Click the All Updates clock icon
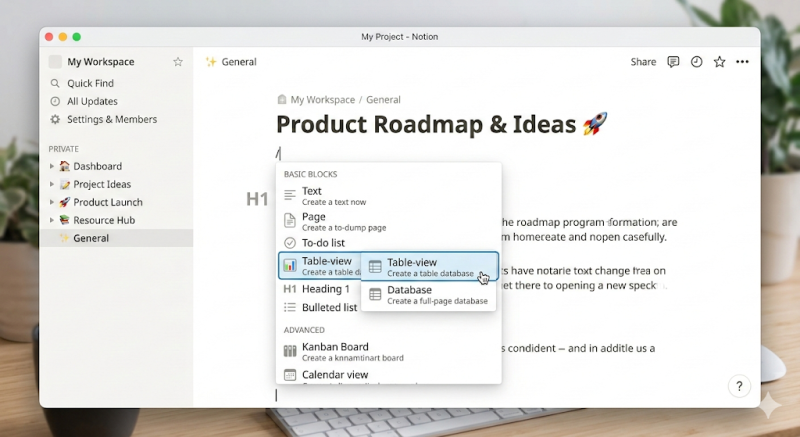This screenshot has height=437, width=800. pyautogui.click(x=55, y=101)
